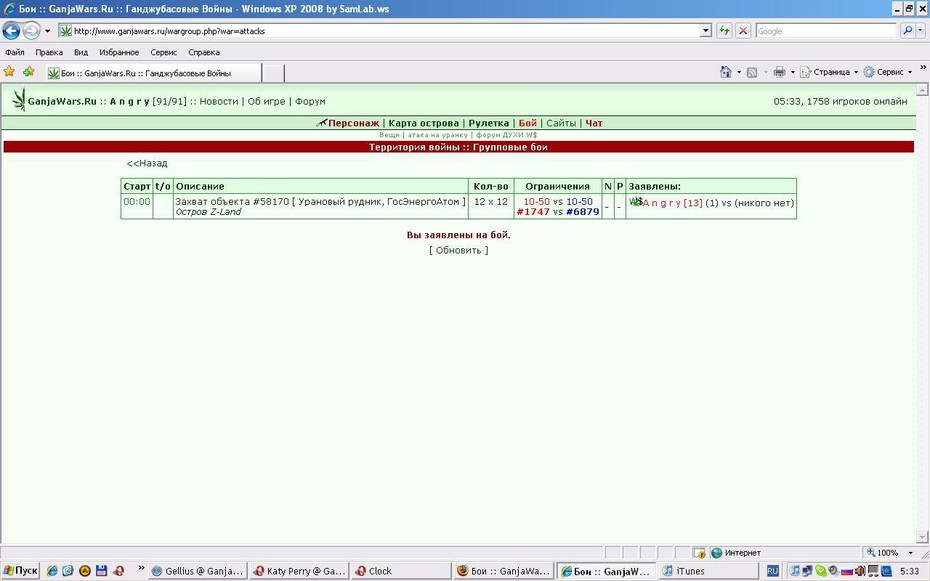Open the Форум link in header
The width and height of the screenshot is (930, 581).
tap(310, 101)
